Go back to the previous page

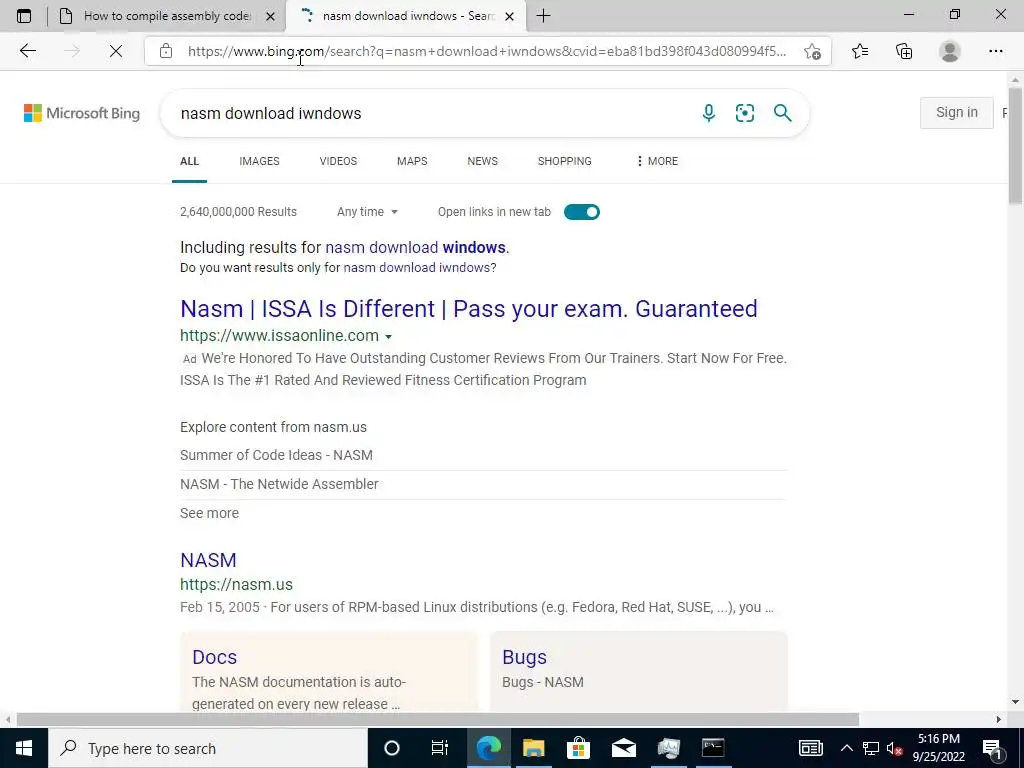pyautogui.click(x=27, y=51)
